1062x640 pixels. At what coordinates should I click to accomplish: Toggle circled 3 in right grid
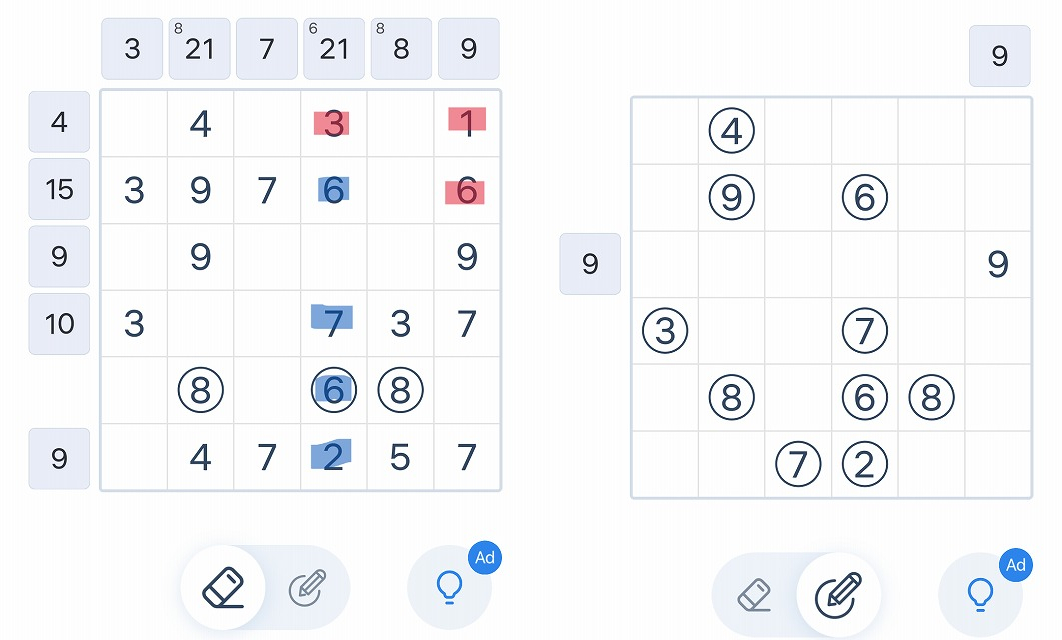click(665, 330)
